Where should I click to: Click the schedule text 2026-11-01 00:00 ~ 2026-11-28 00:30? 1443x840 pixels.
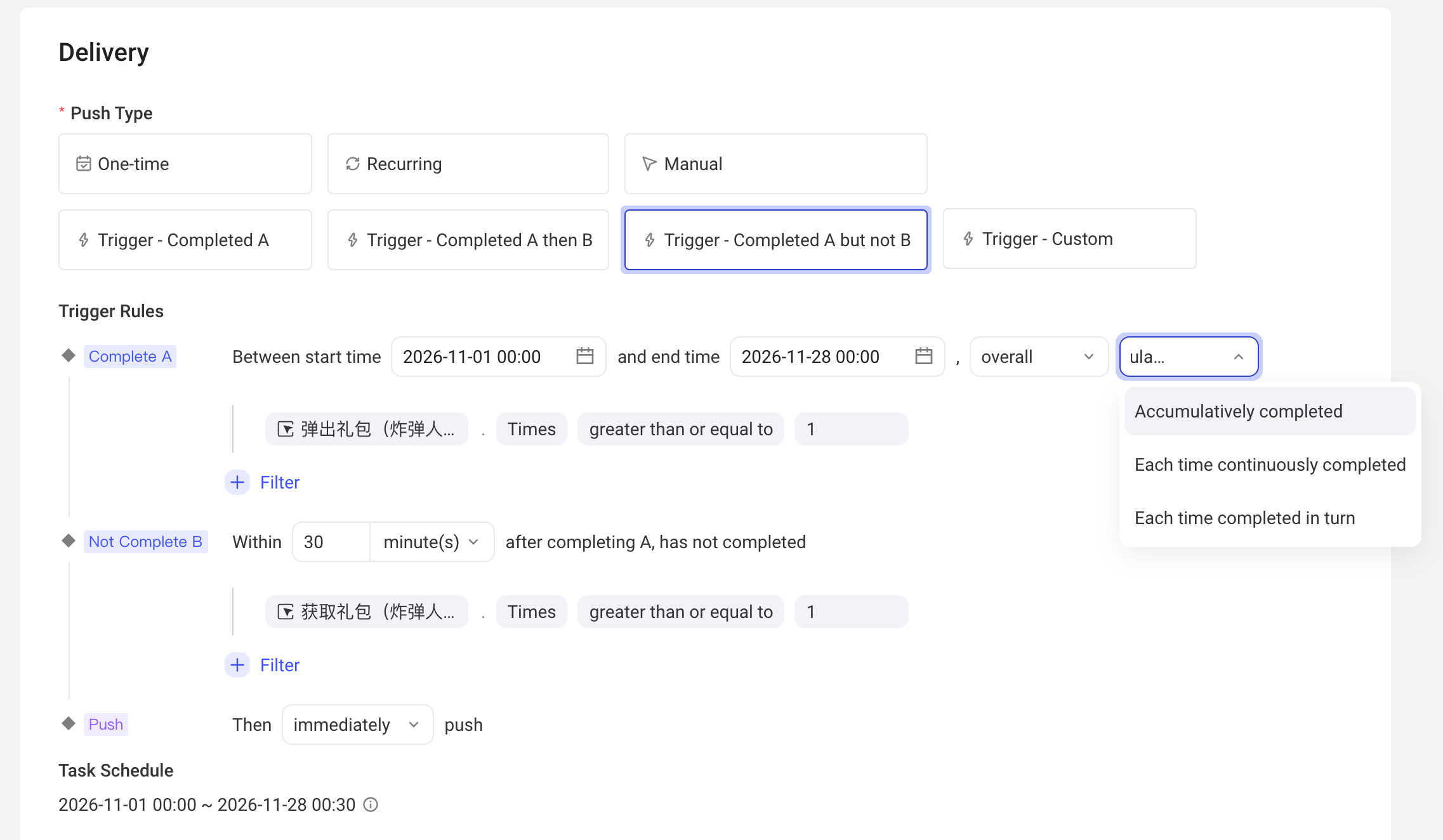coord(207,804)
